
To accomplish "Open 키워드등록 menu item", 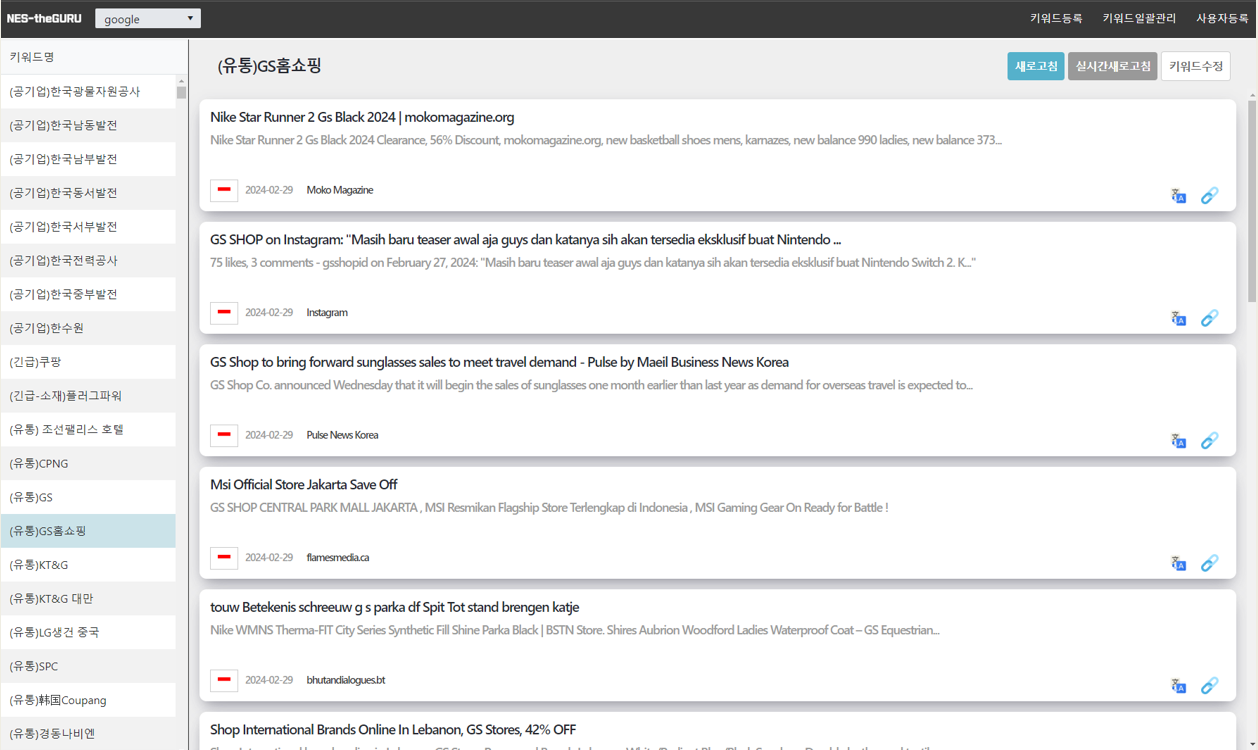I will coord(1056,19).
